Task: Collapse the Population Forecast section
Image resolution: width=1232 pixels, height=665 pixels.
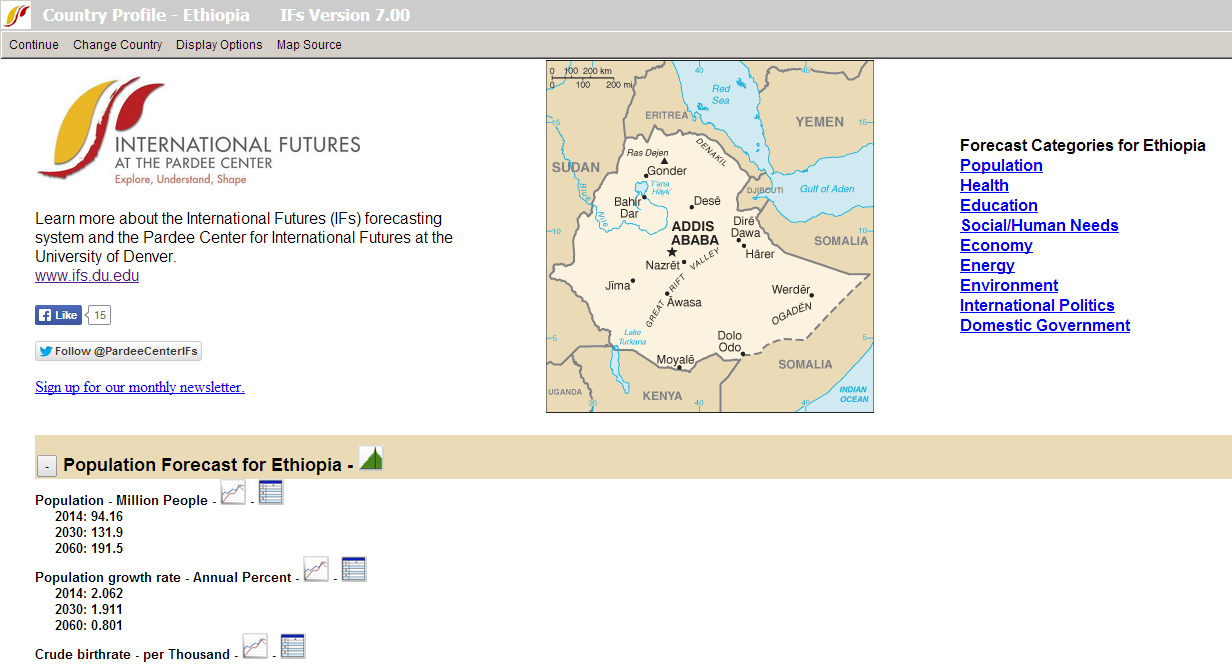Action: pos(46,466)
